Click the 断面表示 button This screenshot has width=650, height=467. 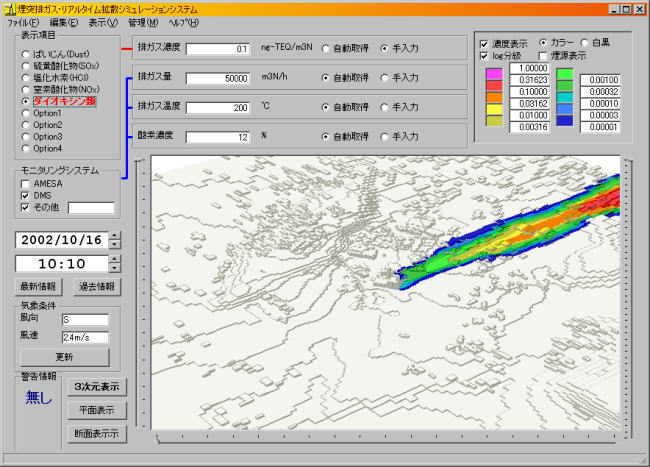pyautogui.click(x=96, y=434)
